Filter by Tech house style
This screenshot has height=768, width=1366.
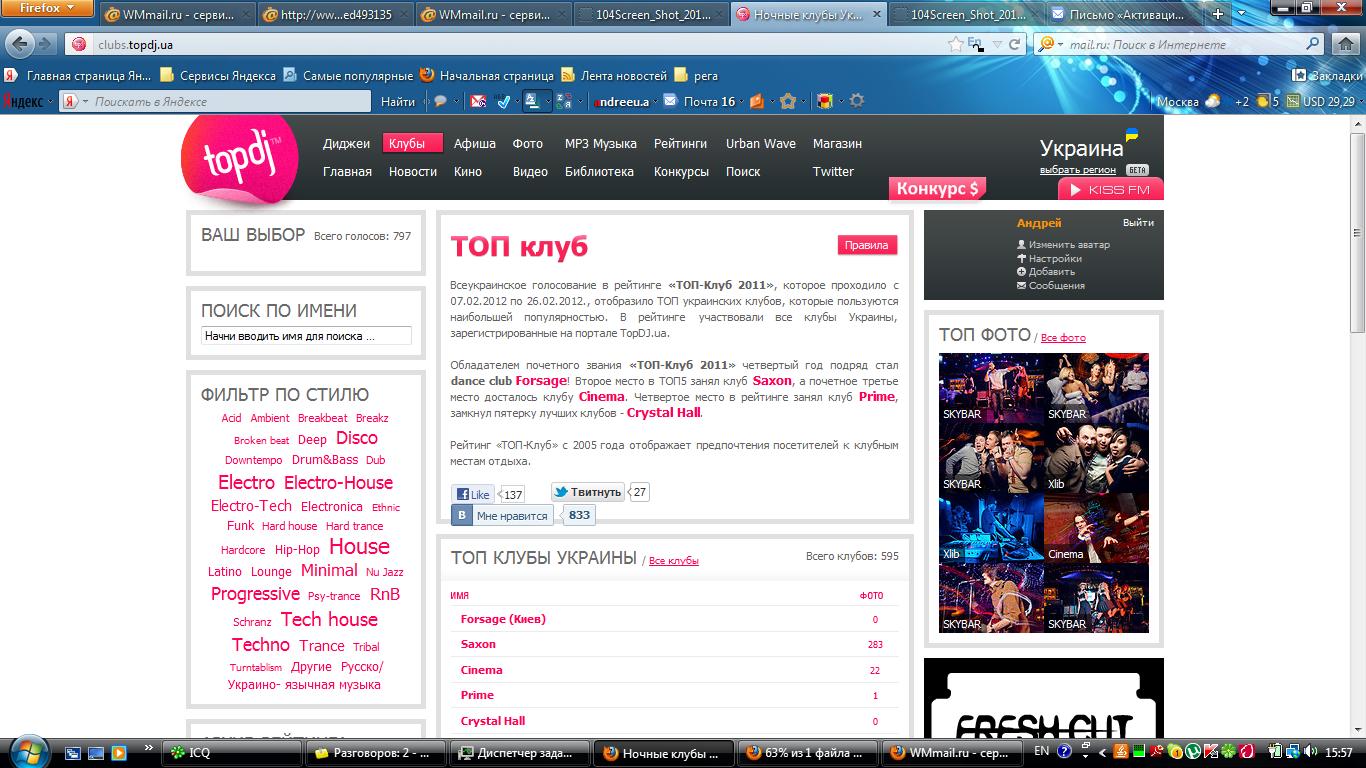pyautogui.click(x=329, y=619)
